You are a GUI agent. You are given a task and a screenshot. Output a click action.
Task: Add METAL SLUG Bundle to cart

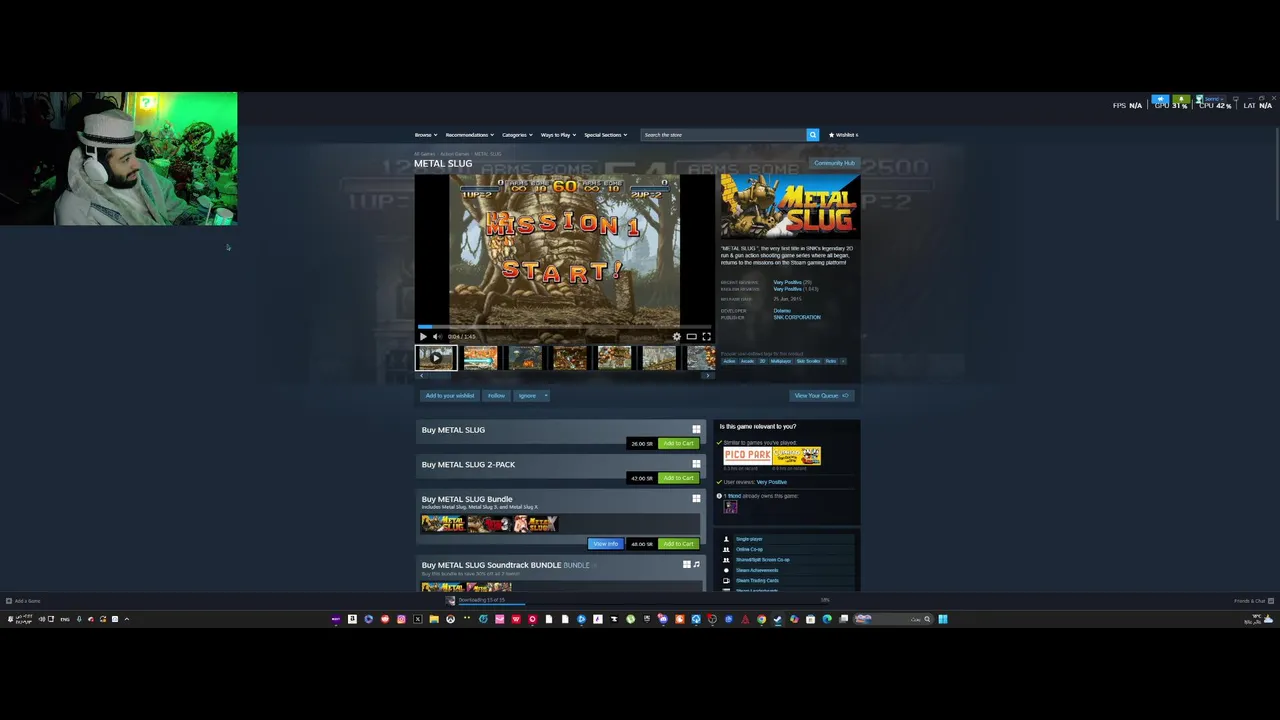click(x=678, y=544)
